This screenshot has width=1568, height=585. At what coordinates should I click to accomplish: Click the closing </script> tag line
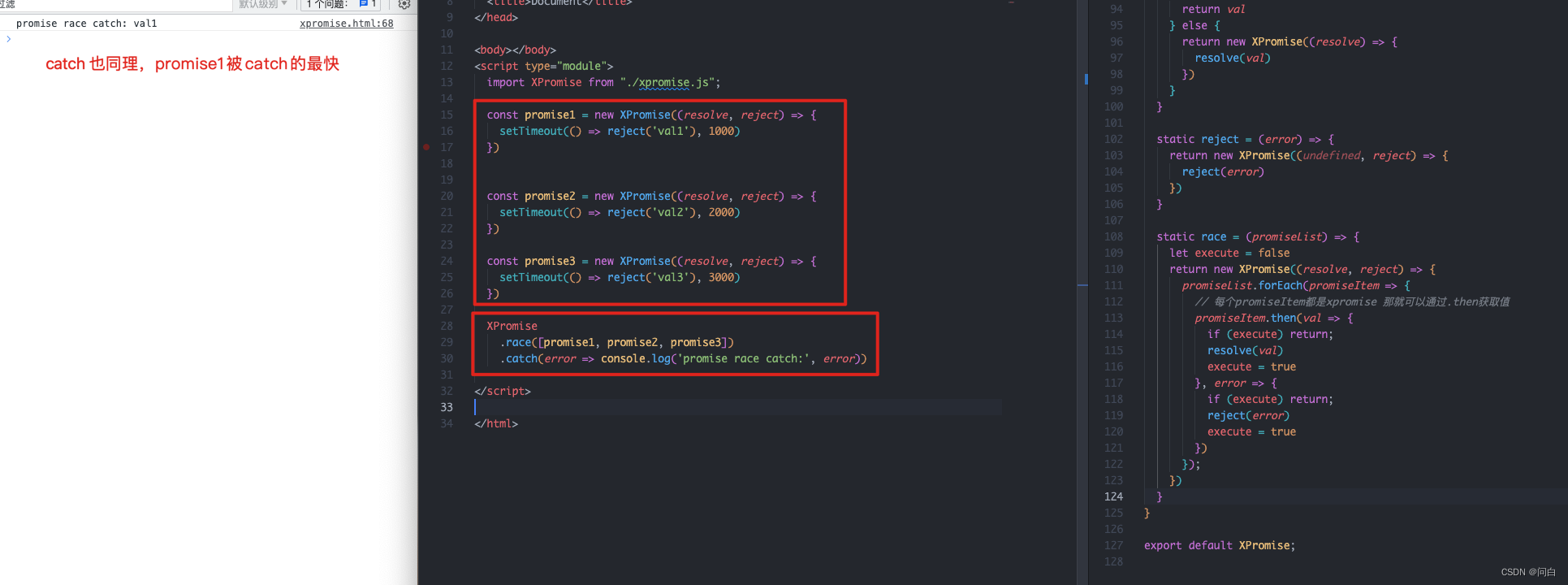tap(503, 391)
